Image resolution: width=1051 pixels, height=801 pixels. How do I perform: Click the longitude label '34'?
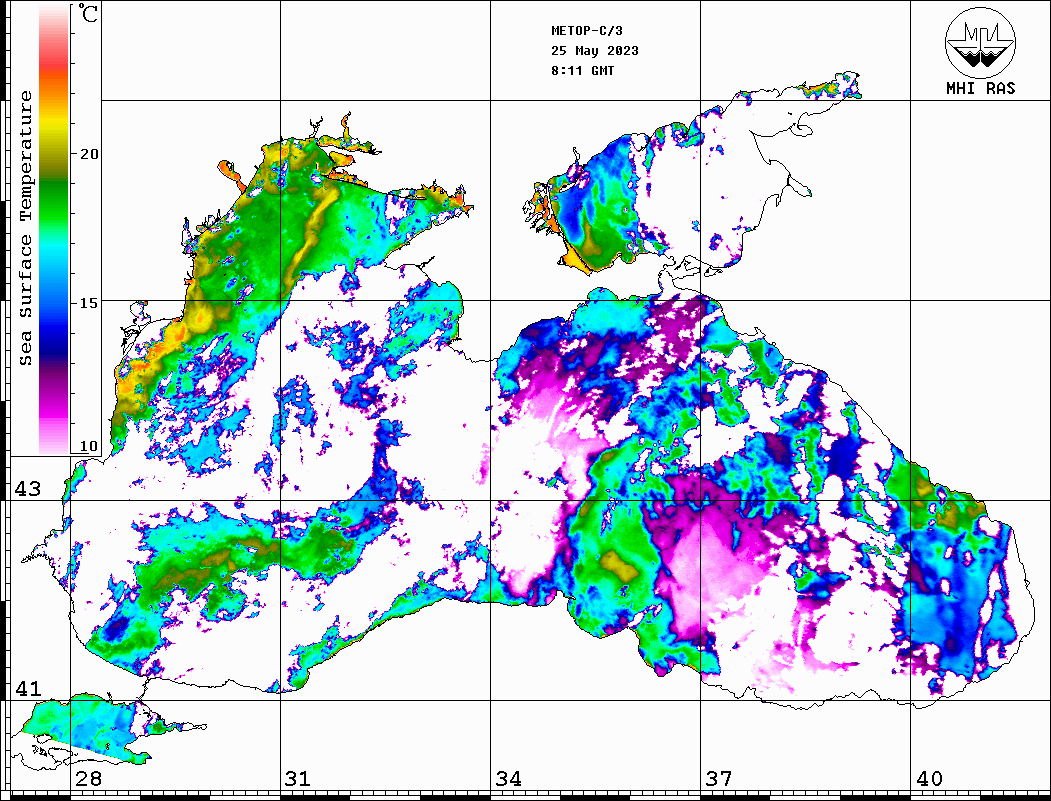508,779
